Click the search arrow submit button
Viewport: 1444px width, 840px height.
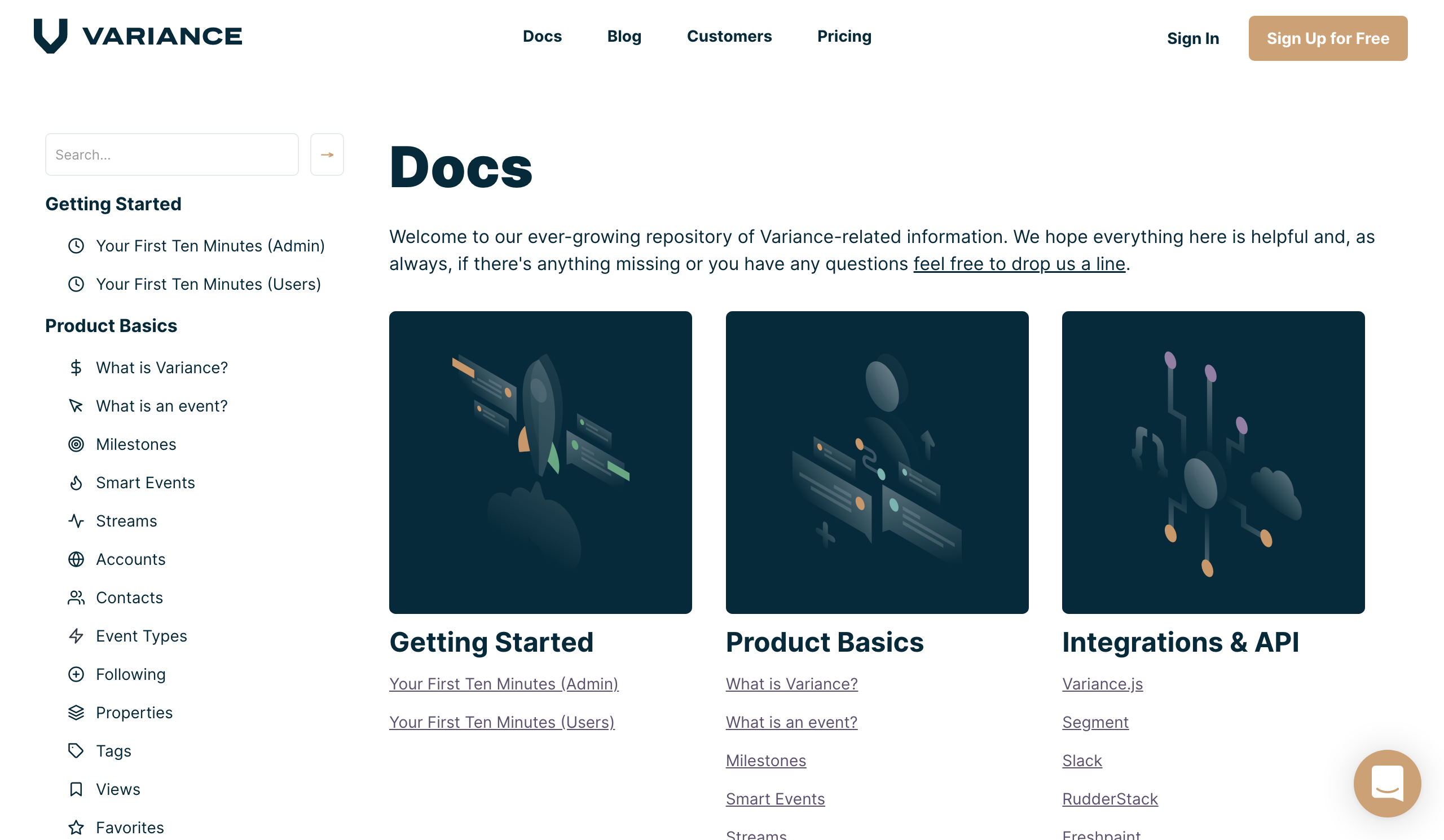(327, 154)
